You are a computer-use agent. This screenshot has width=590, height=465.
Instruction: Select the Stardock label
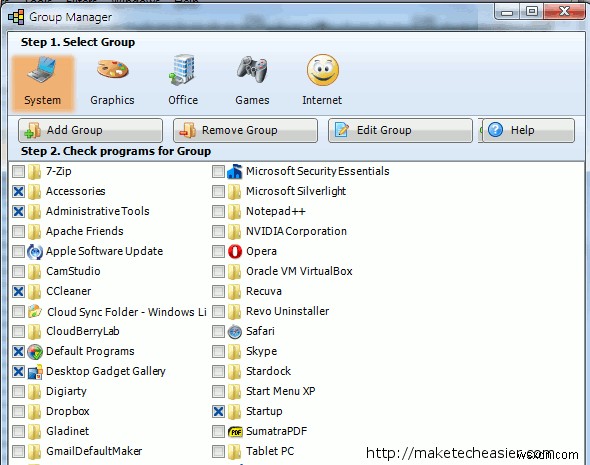[x=268, y=371]
